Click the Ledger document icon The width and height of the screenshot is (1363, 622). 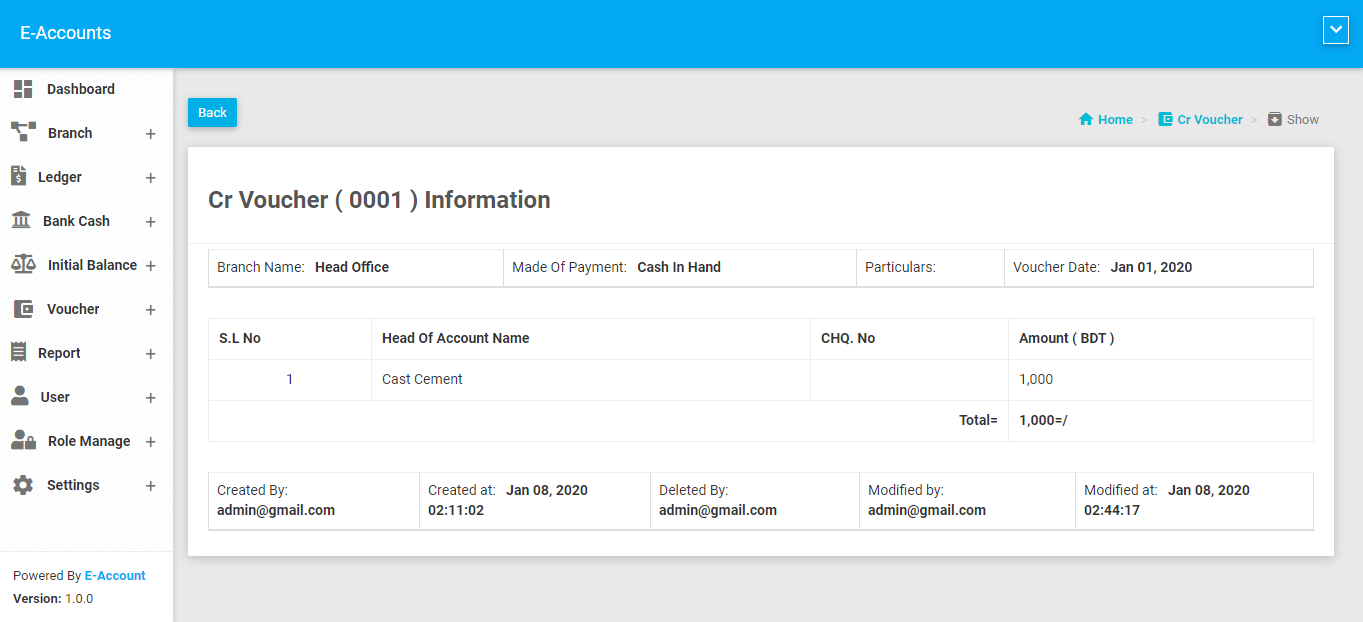point(18,176)
